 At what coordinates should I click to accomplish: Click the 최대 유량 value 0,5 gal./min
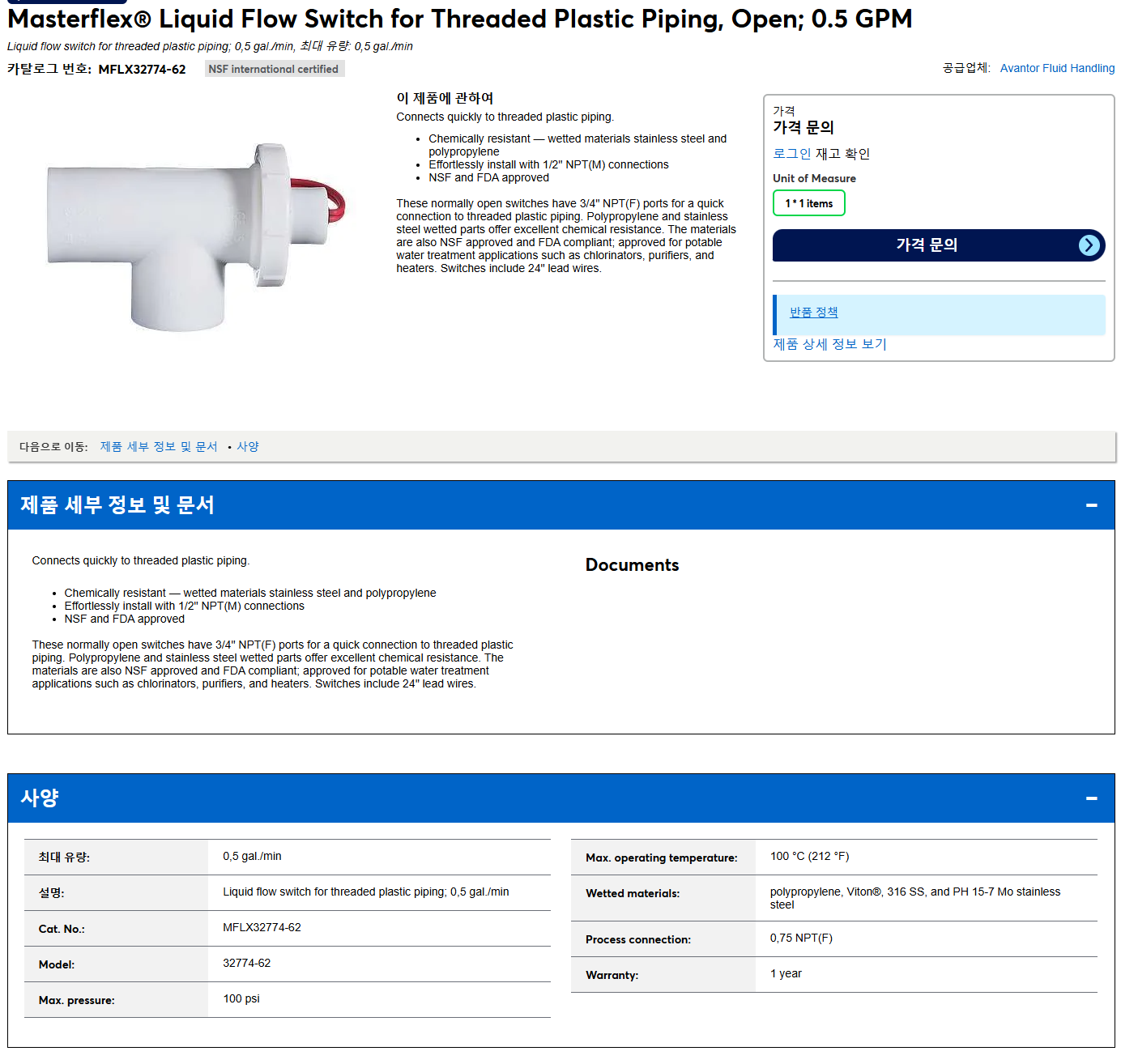[x=252, y=857]
